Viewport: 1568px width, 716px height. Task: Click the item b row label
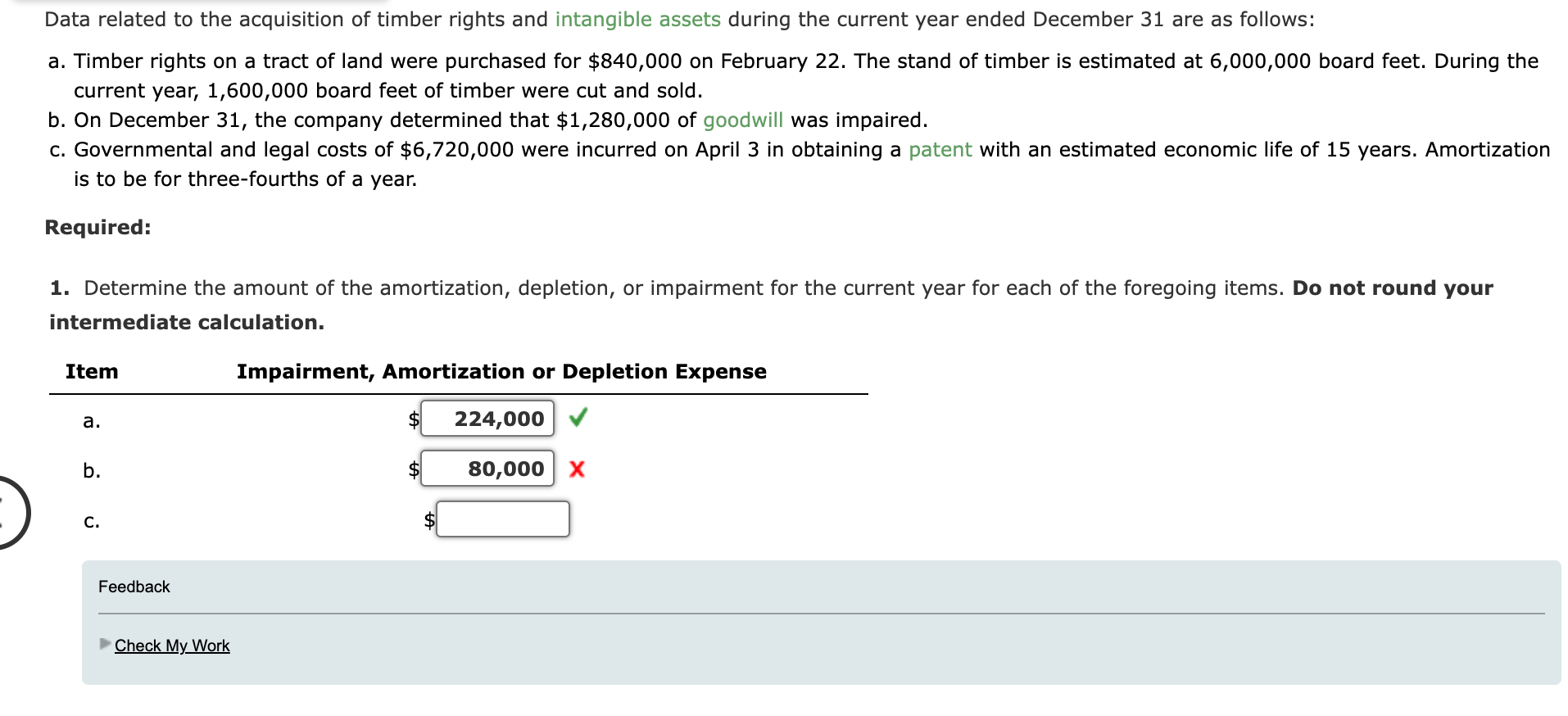click(x=92, y=470)
